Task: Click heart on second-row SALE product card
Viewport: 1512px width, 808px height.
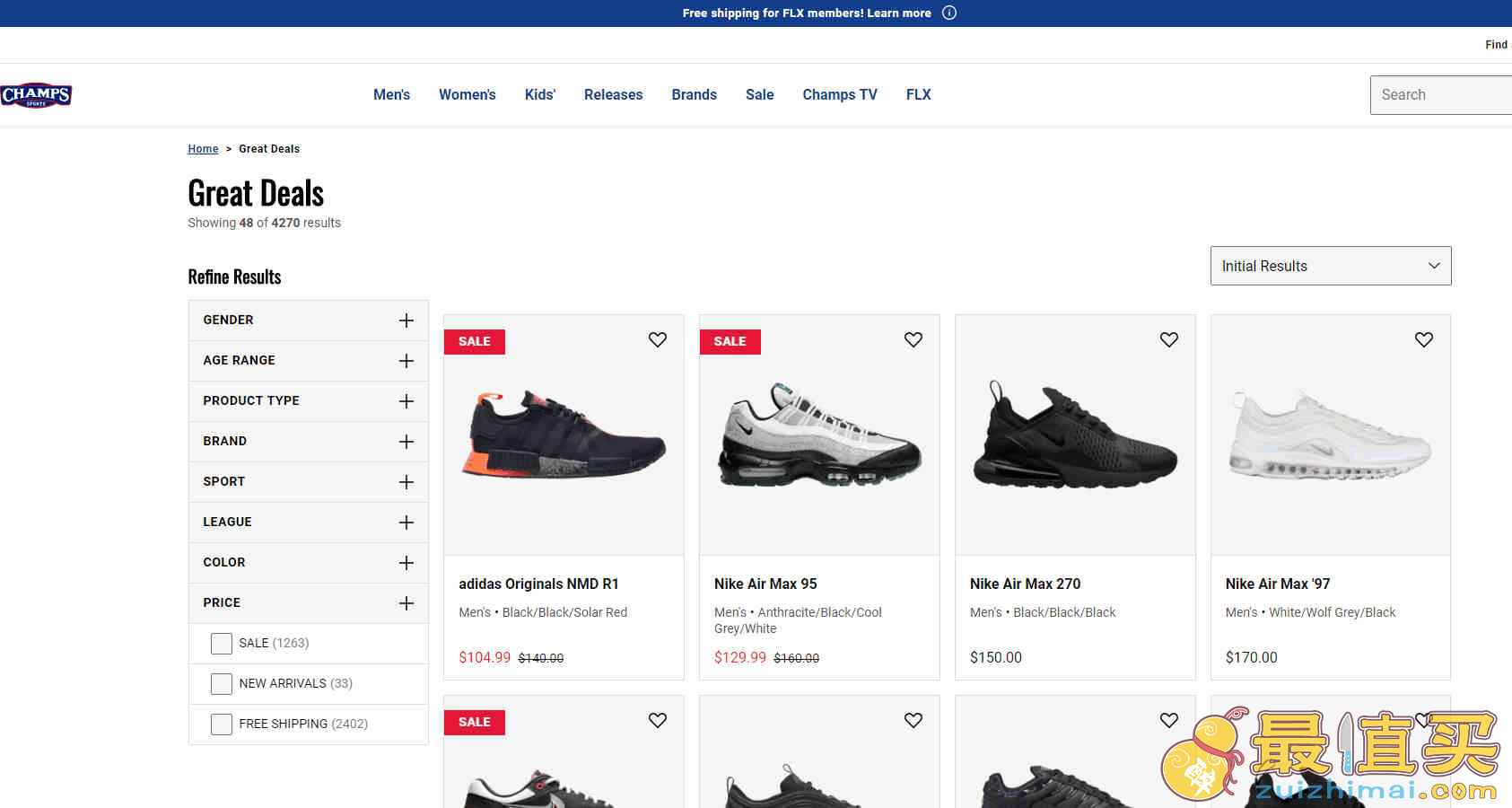Action: click(x=658, y=720)
